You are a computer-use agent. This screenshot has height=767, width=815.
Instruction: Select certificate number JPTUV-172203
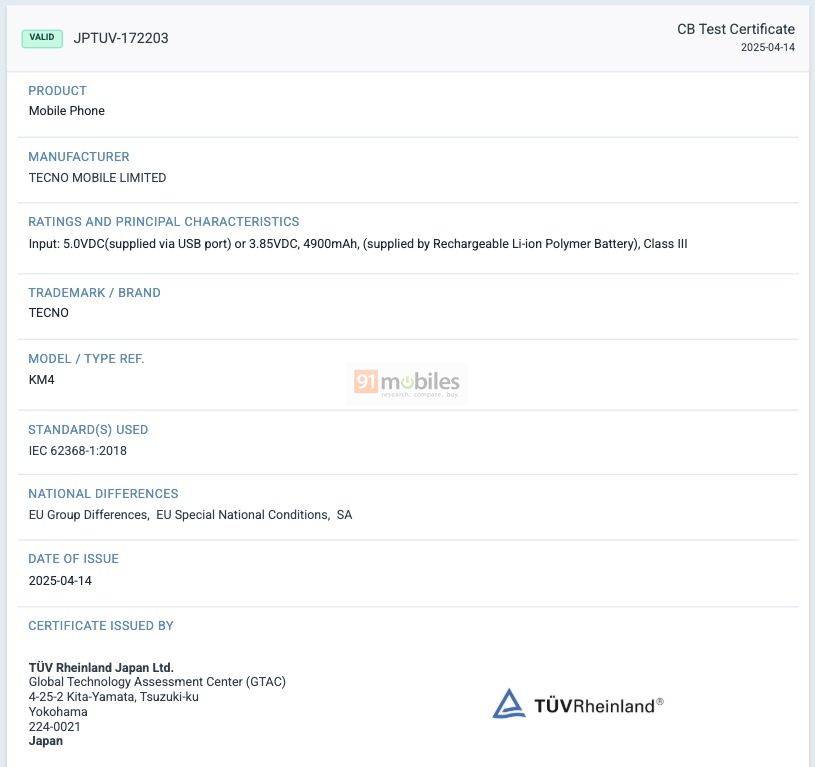point(121,38)
